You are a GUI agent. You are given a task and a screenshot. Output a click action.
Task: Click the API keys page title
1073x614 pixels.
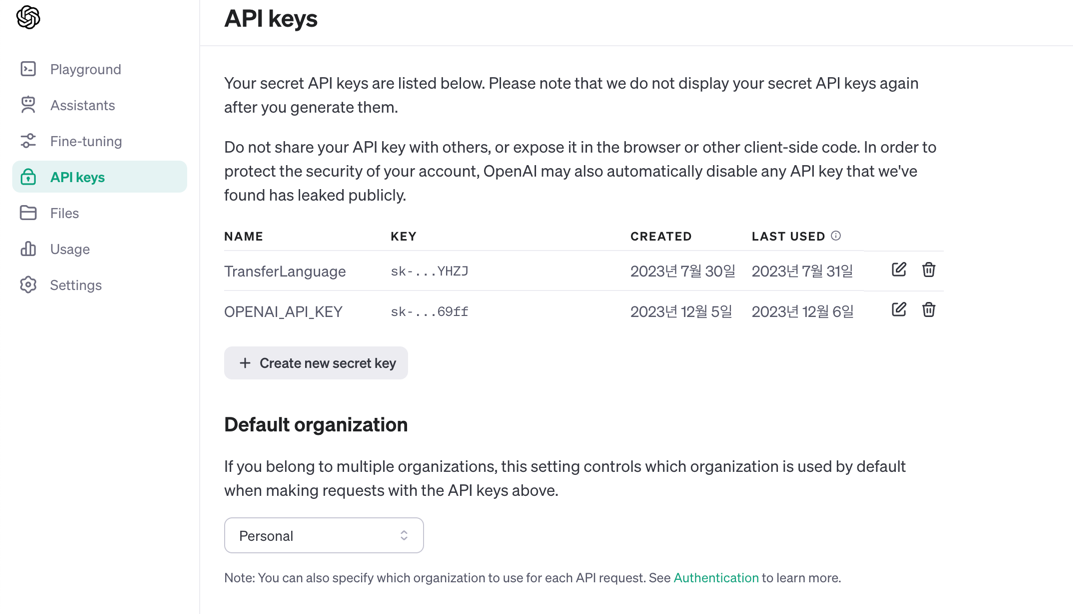click(271, 18)
